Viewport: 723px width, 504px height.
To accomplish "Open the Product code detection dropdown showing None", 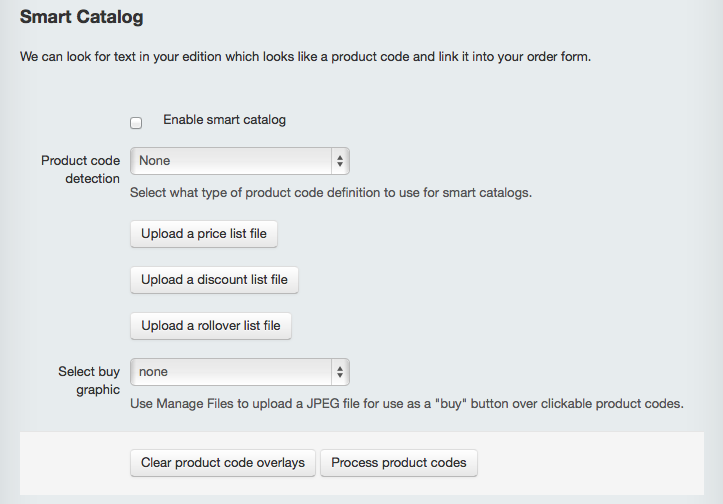I will point(240,161).
